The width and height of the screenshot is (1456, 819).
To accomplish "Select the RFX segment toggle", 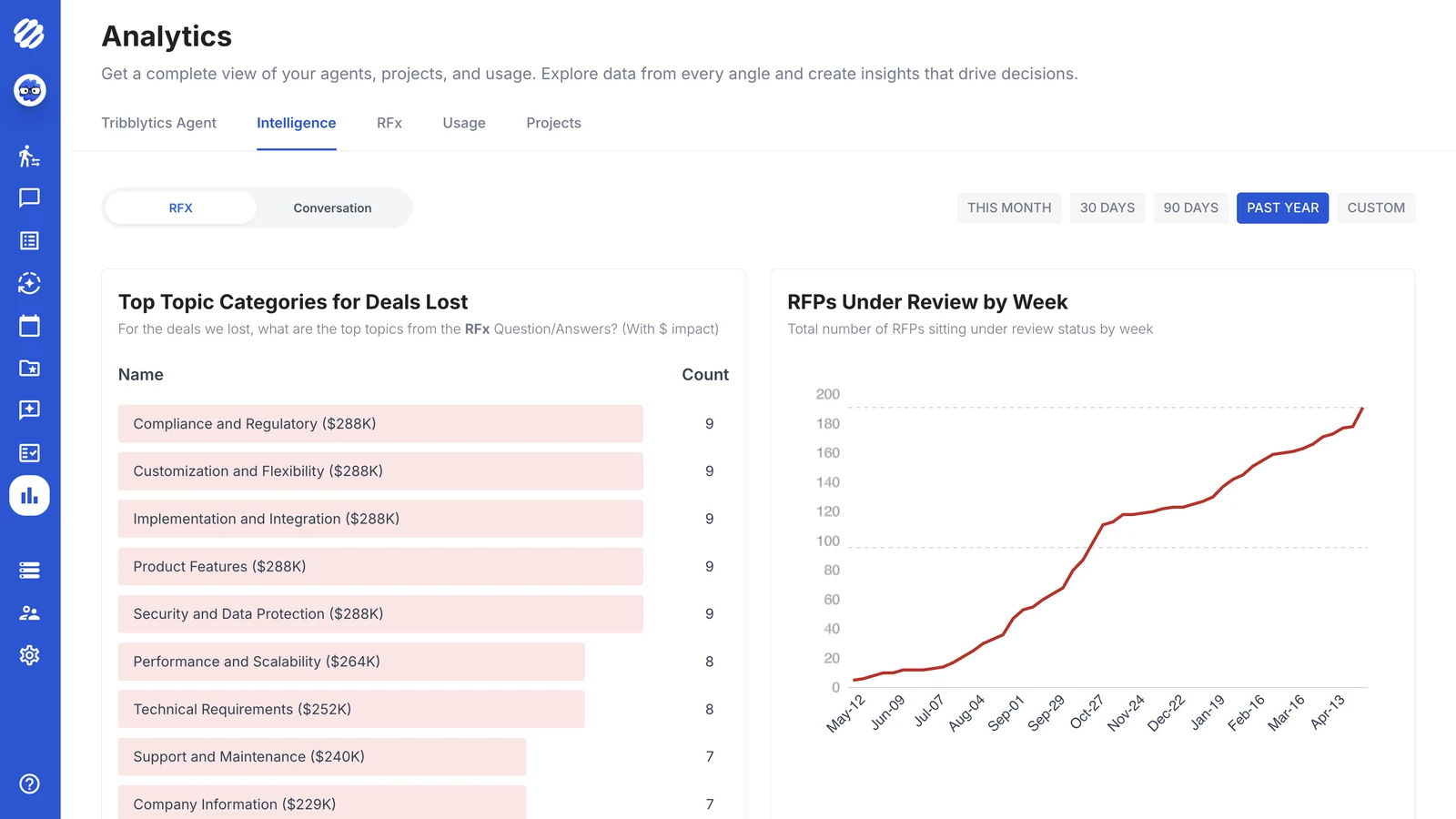I will [180, 207].
